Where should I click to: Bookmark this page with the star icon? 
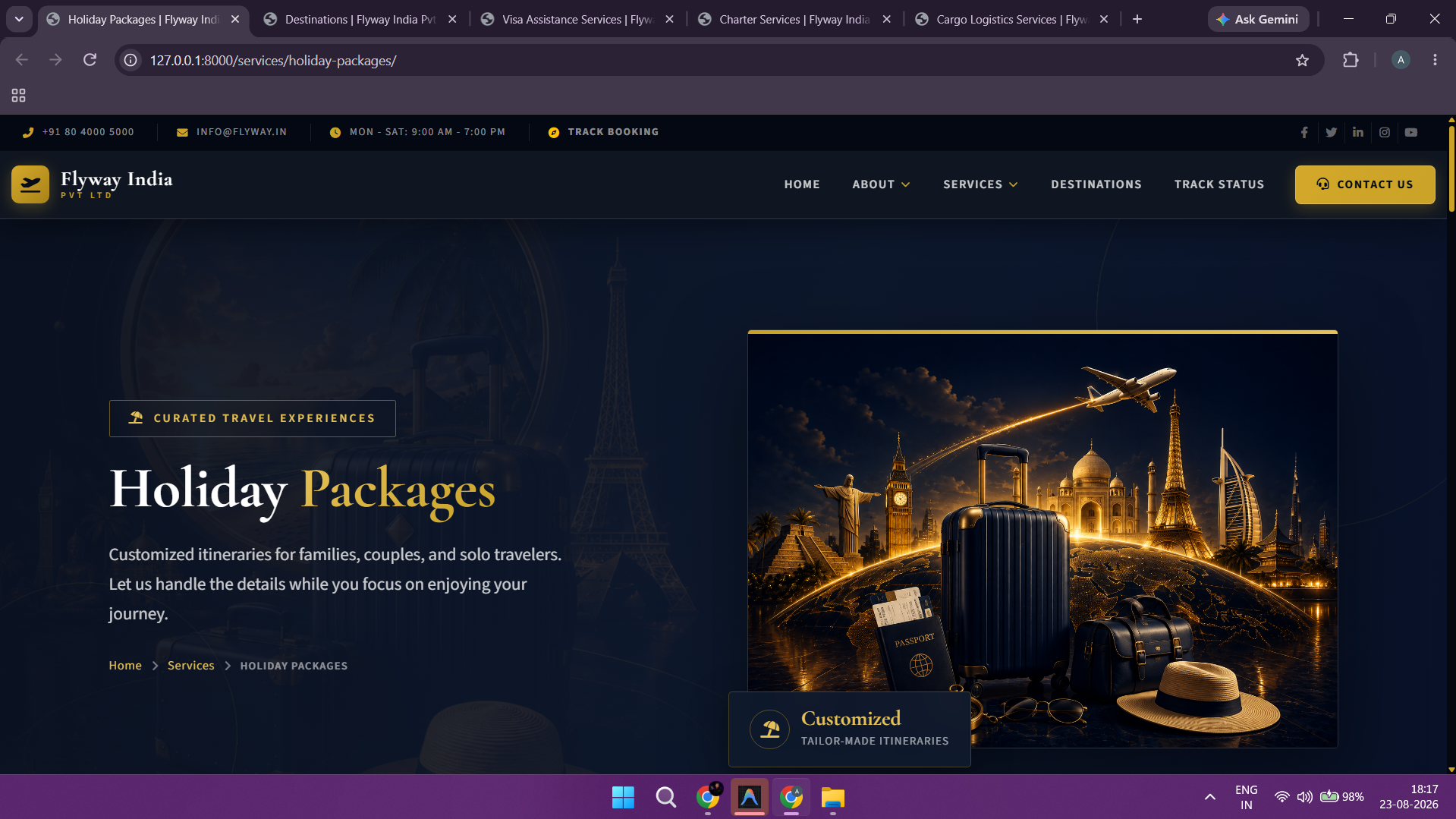coord(1302,60)
